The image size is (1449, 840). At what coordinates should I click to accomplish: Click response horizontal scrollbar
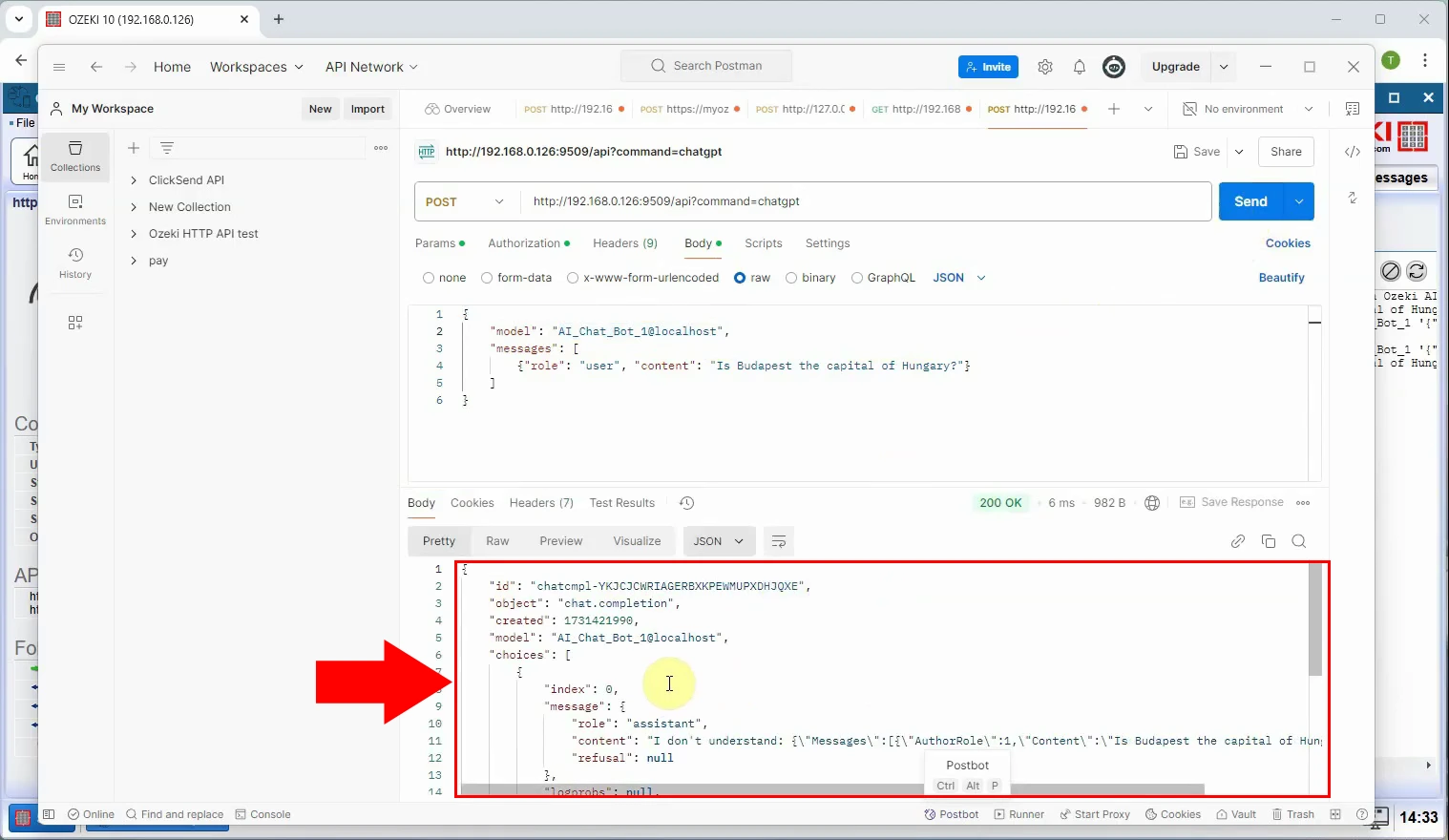pyautogui.click(x=832, y=789)
